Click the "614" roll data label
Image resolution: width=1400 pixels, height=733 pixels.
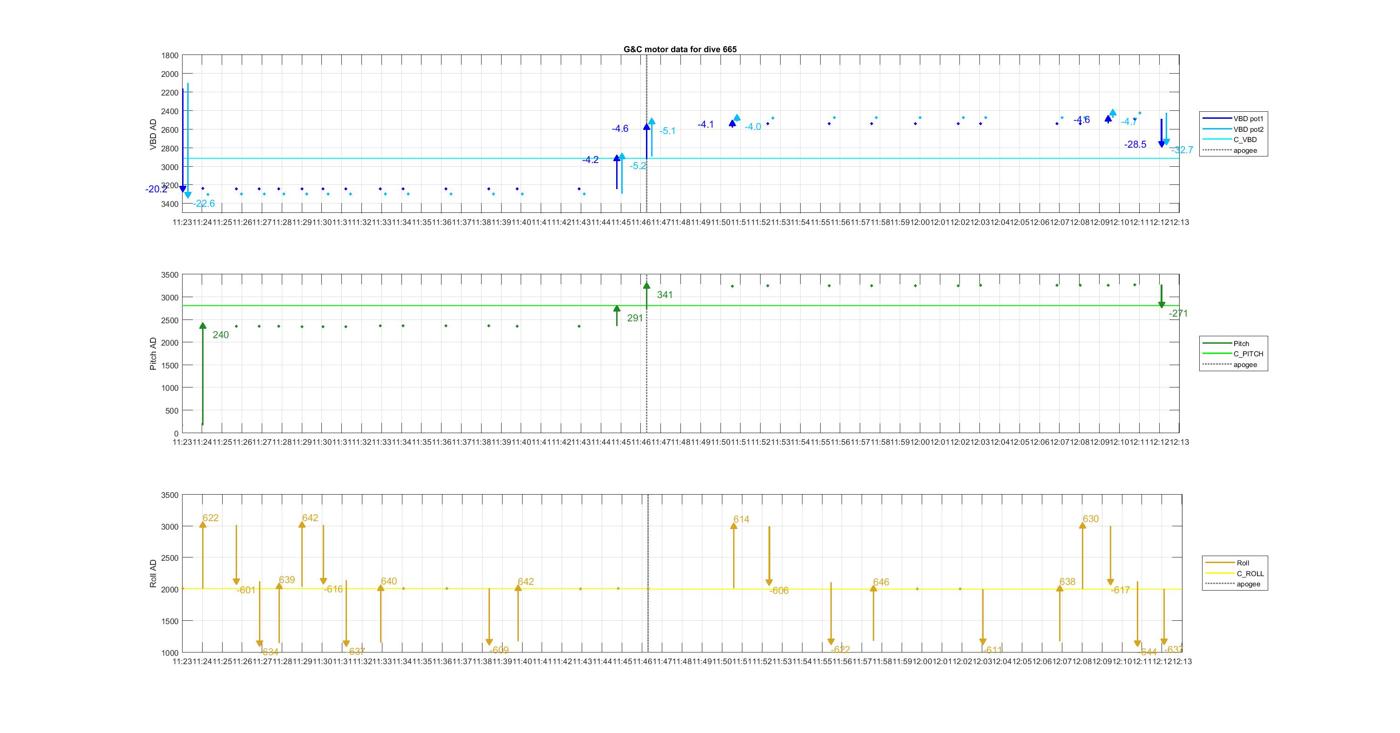(741, 519)
